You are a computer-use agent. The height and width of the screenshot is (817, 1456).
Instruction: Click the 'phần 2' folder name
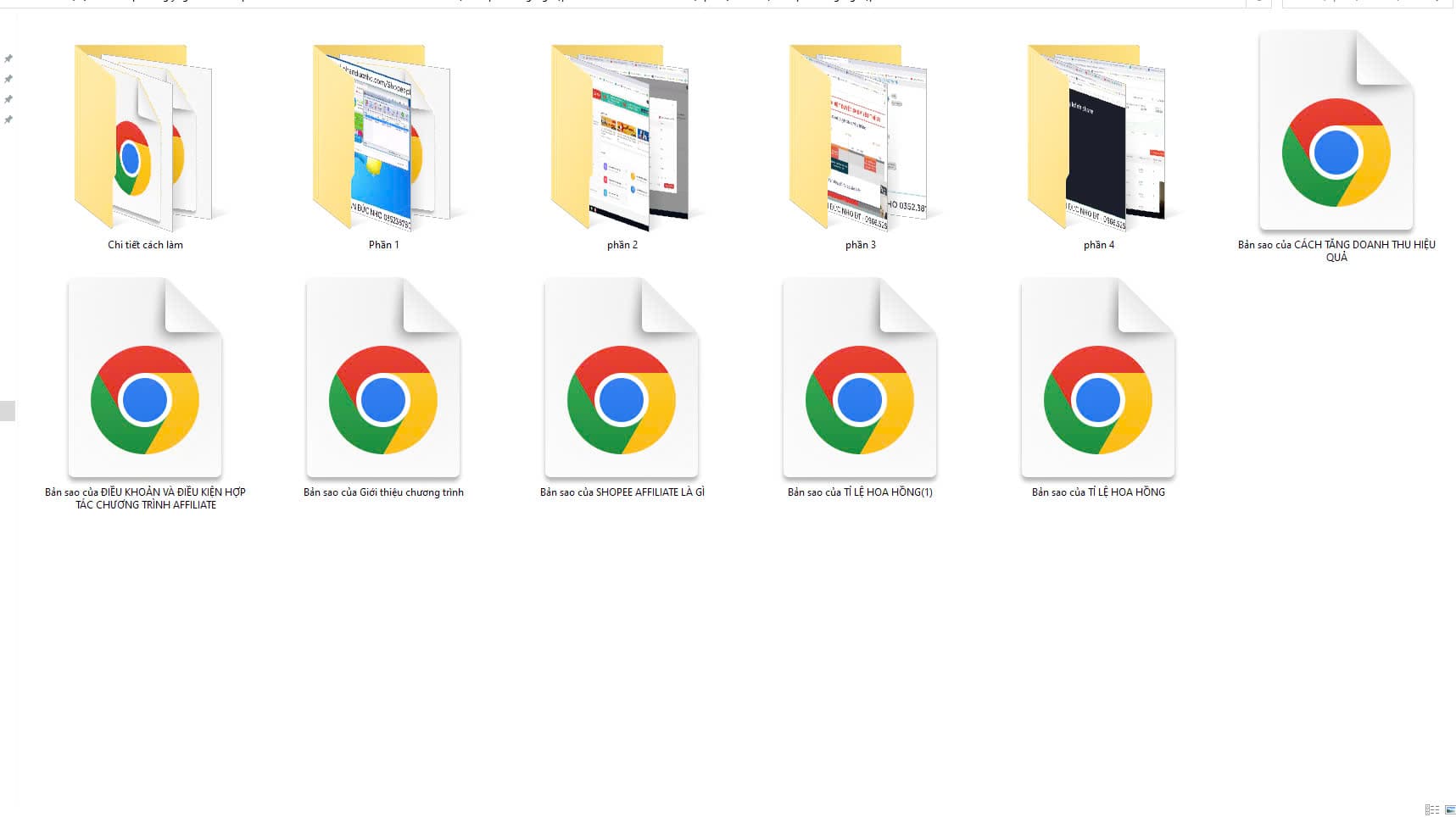[x=622, y=245]
